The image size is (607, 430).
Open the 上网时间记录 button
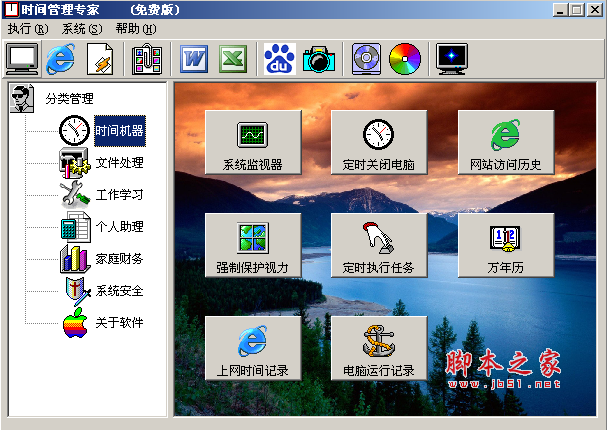point(253,348)
